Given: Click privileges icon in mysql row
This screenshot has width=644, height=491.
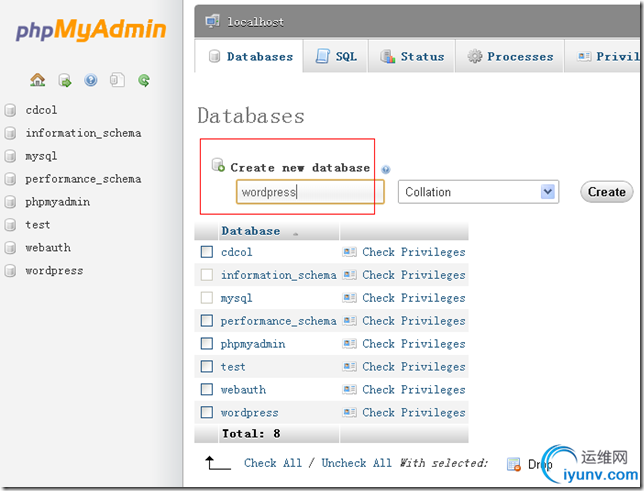Looking at the screenshot, I should [349, 298].
